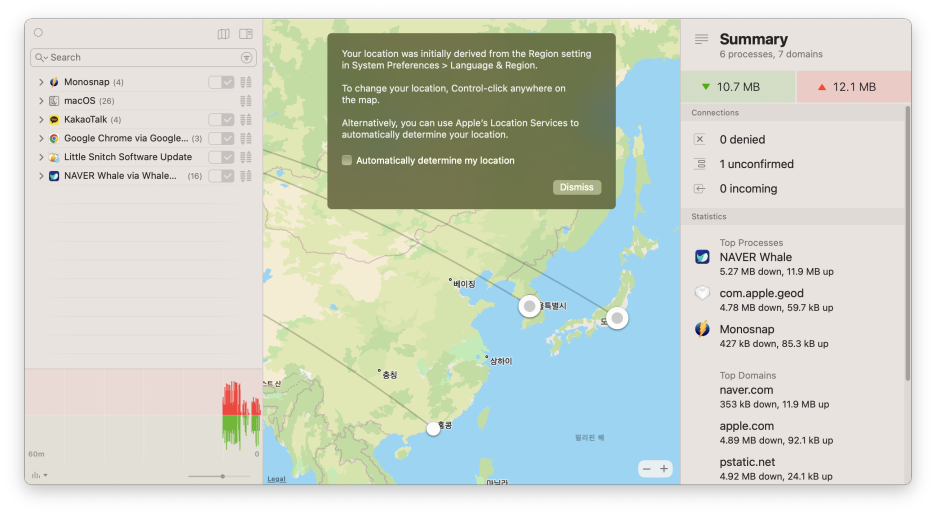Toggle Little Snitch Software Update rule switch
The width and height of the screenshot is (936, 515).
(221, 157)
